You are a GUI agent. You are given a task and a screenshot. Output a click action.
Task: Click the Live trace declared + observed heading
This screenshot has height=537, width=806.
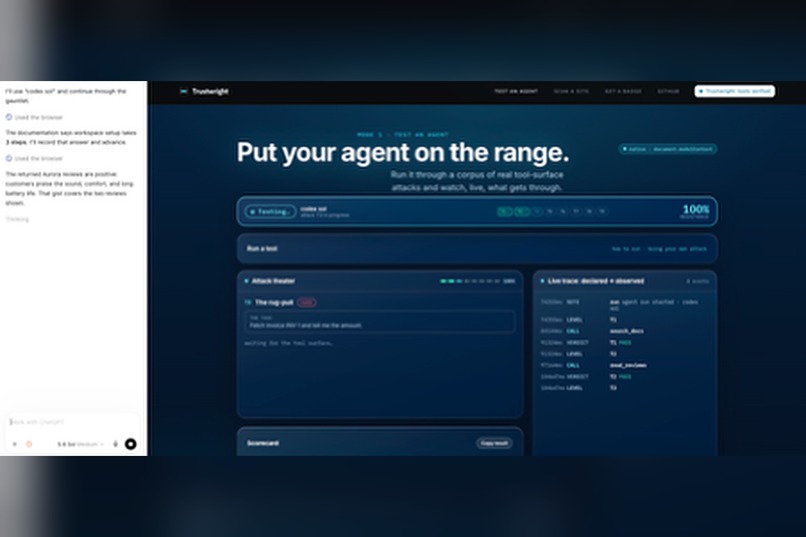click(x=595, y=281)
